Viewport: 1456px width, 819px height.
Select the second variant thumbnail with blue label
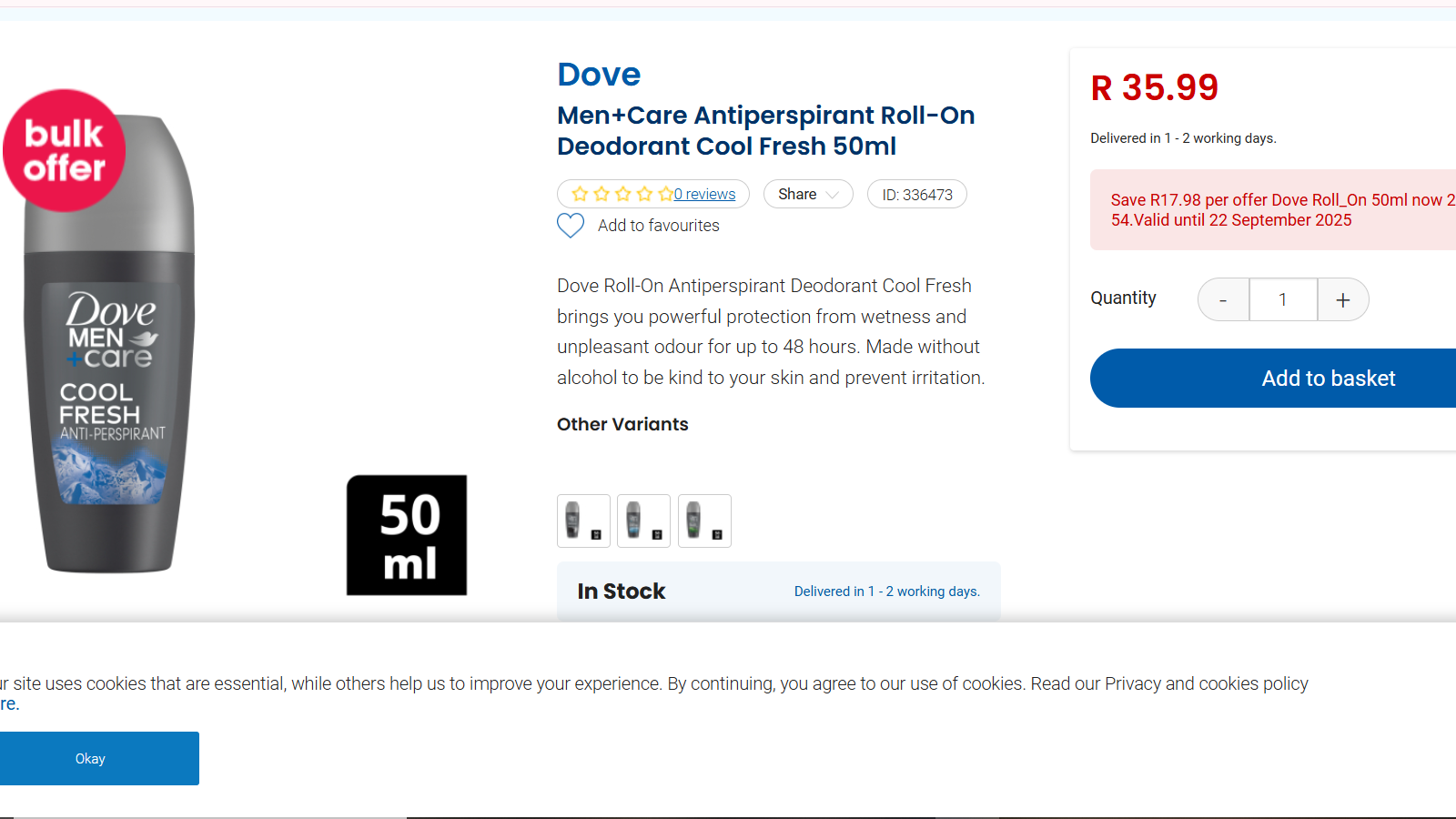click(x=643, y=521)
